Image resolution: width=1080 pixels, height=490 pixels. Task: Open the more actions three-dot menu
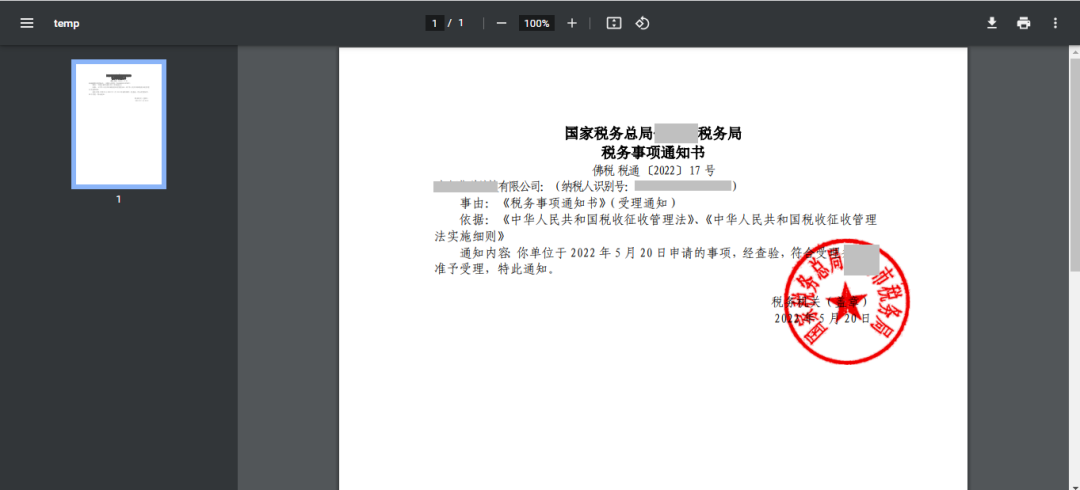point(1055,23)
